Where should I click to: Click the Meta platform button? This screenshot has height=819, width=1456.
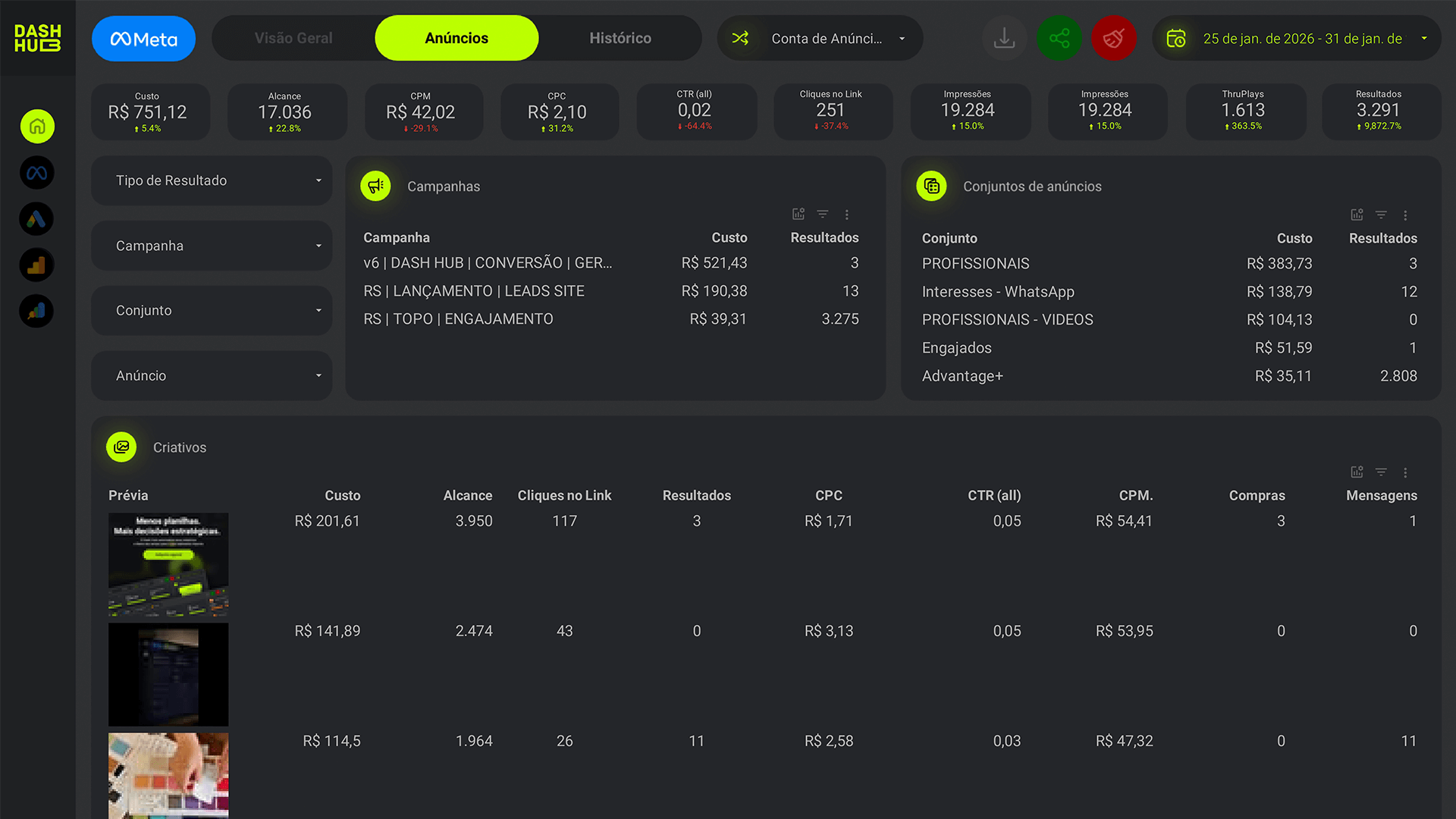[143, 39]
